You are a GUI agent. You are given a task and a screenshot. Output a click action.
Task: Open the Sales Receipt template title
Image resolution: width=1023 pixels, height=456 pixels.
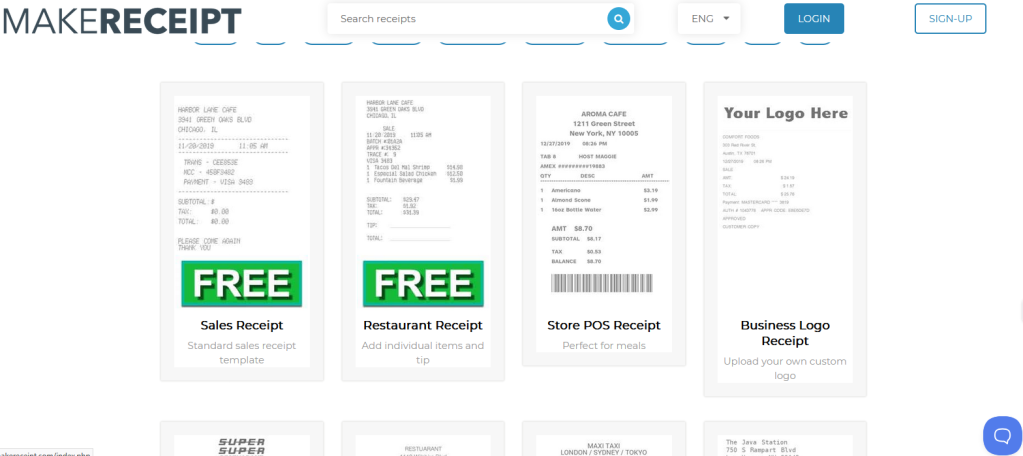tap(242, 325)
